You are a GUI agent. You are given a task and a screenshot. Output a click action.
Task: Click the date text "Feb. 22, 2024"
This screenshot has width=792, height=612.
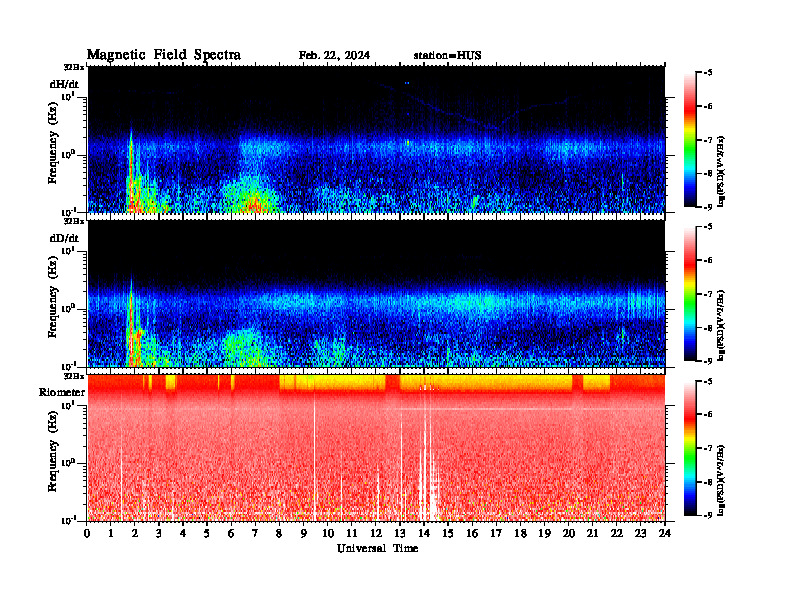(334, 56)
